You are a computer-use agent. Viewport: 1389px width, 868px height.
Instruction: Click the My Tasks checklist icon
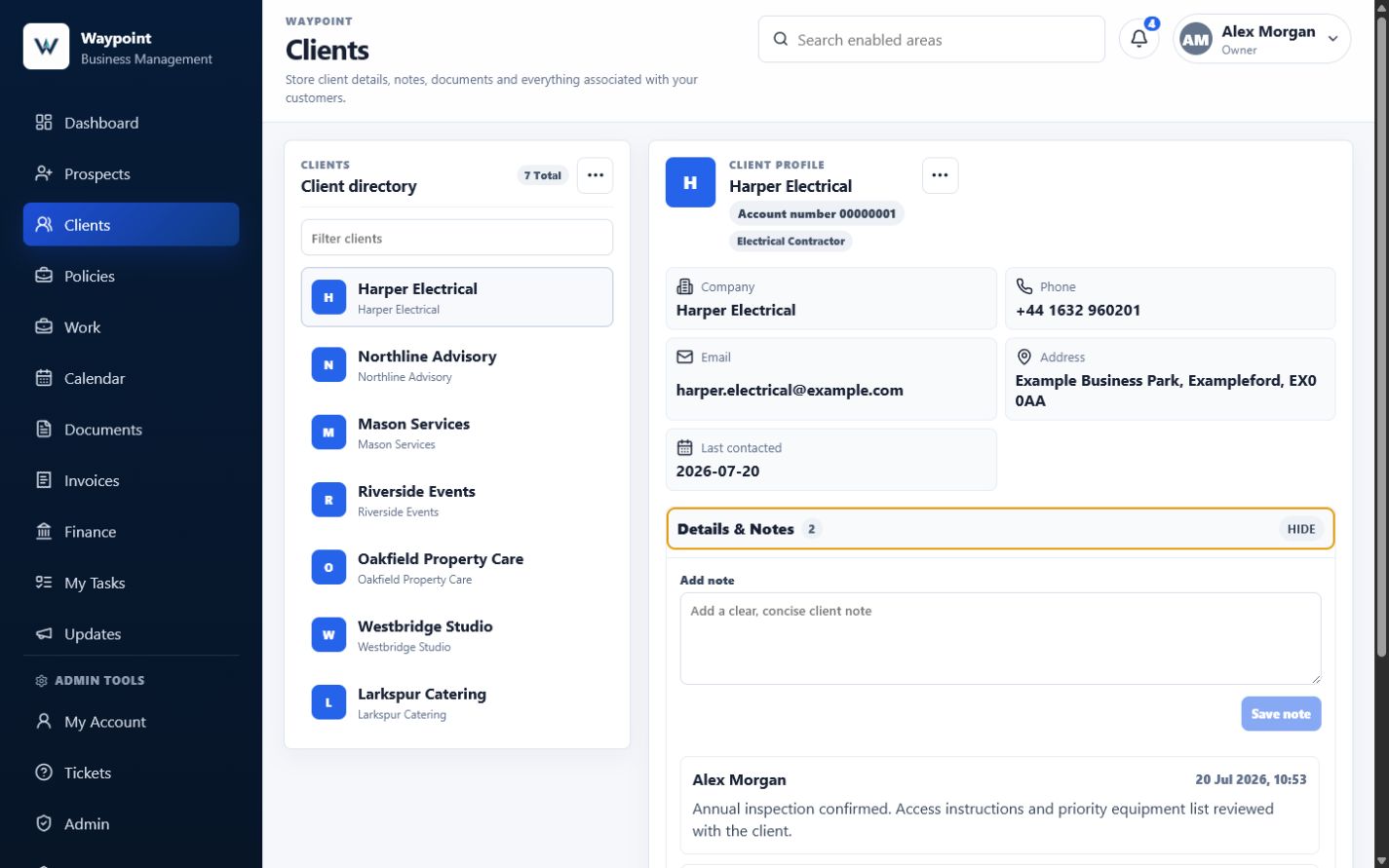point(44,583)
